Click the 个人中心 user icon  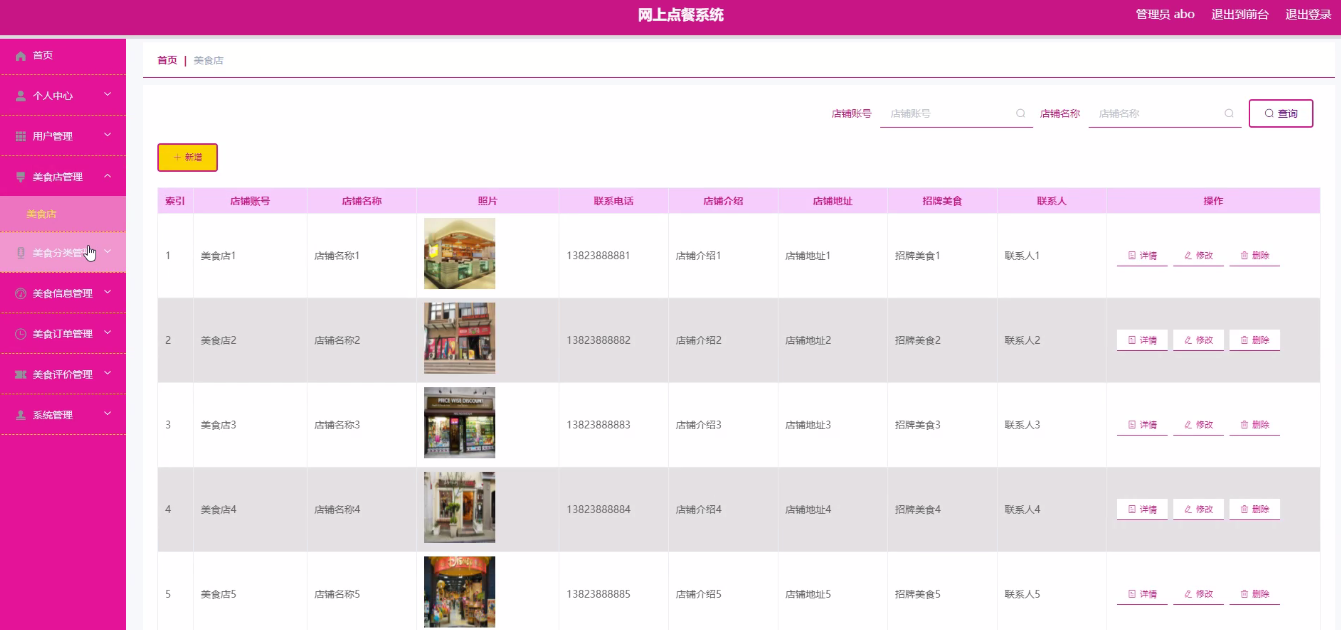19,95
